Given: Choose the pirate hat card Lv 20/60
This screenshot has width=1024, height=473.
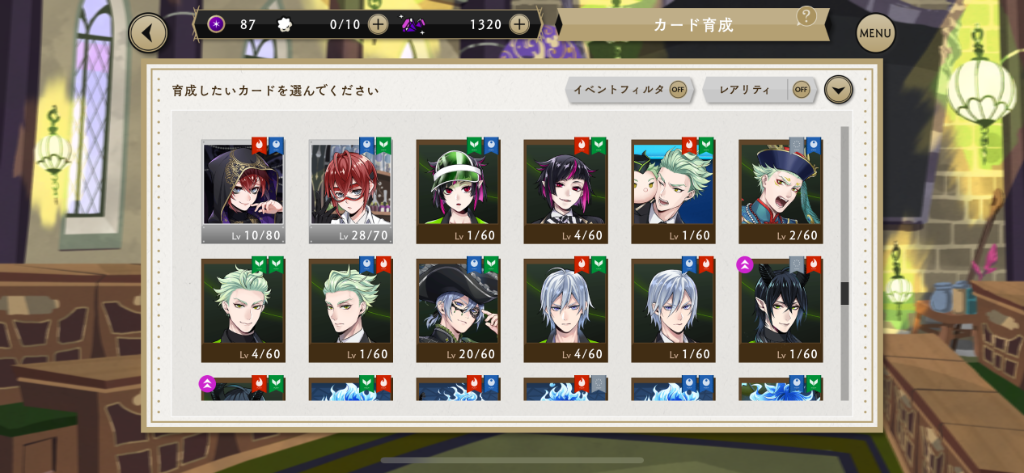Looking at the screenshot, I should pyautogui.click(x=458, y=310).
